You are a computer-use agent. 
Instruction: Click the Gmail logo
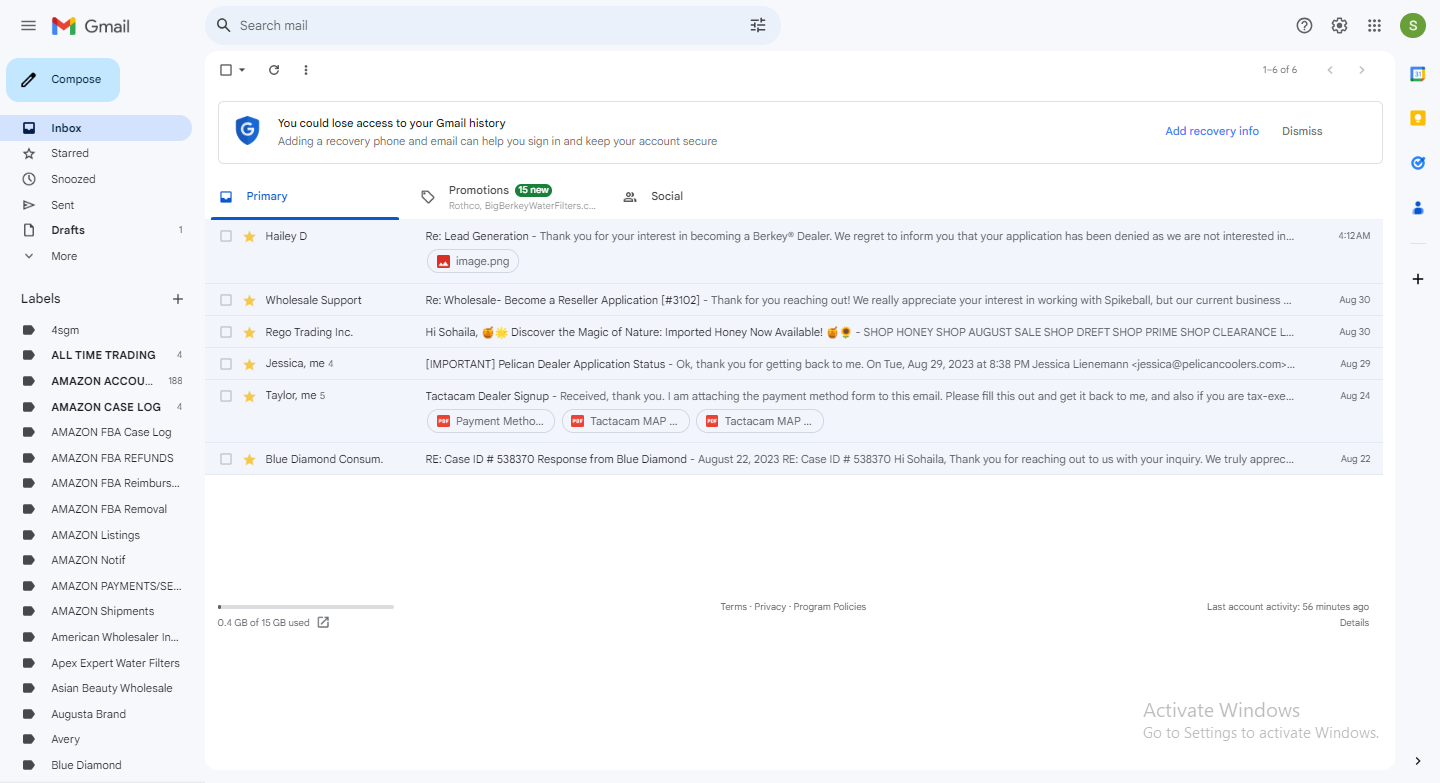[x=91, y=26]
